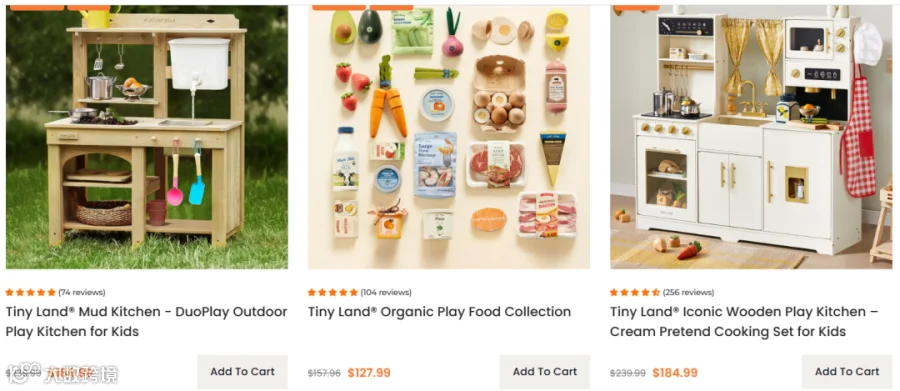This screenshot has height=391, width=900.
Task: Open Tiny Land Organic Play Food Collection title
Action: pyautogui.click(x=439, y=312)
